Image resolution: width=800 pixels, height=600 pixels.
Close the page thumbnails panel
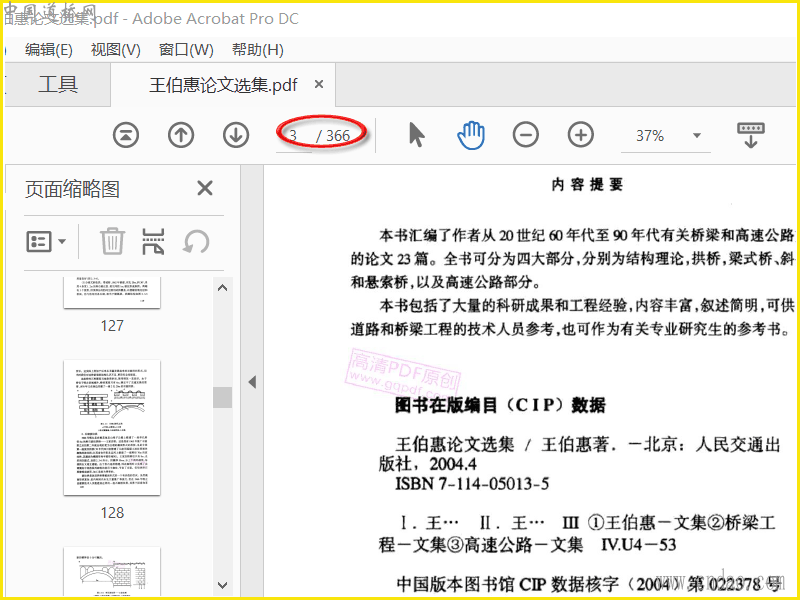(x=205, y=188)
